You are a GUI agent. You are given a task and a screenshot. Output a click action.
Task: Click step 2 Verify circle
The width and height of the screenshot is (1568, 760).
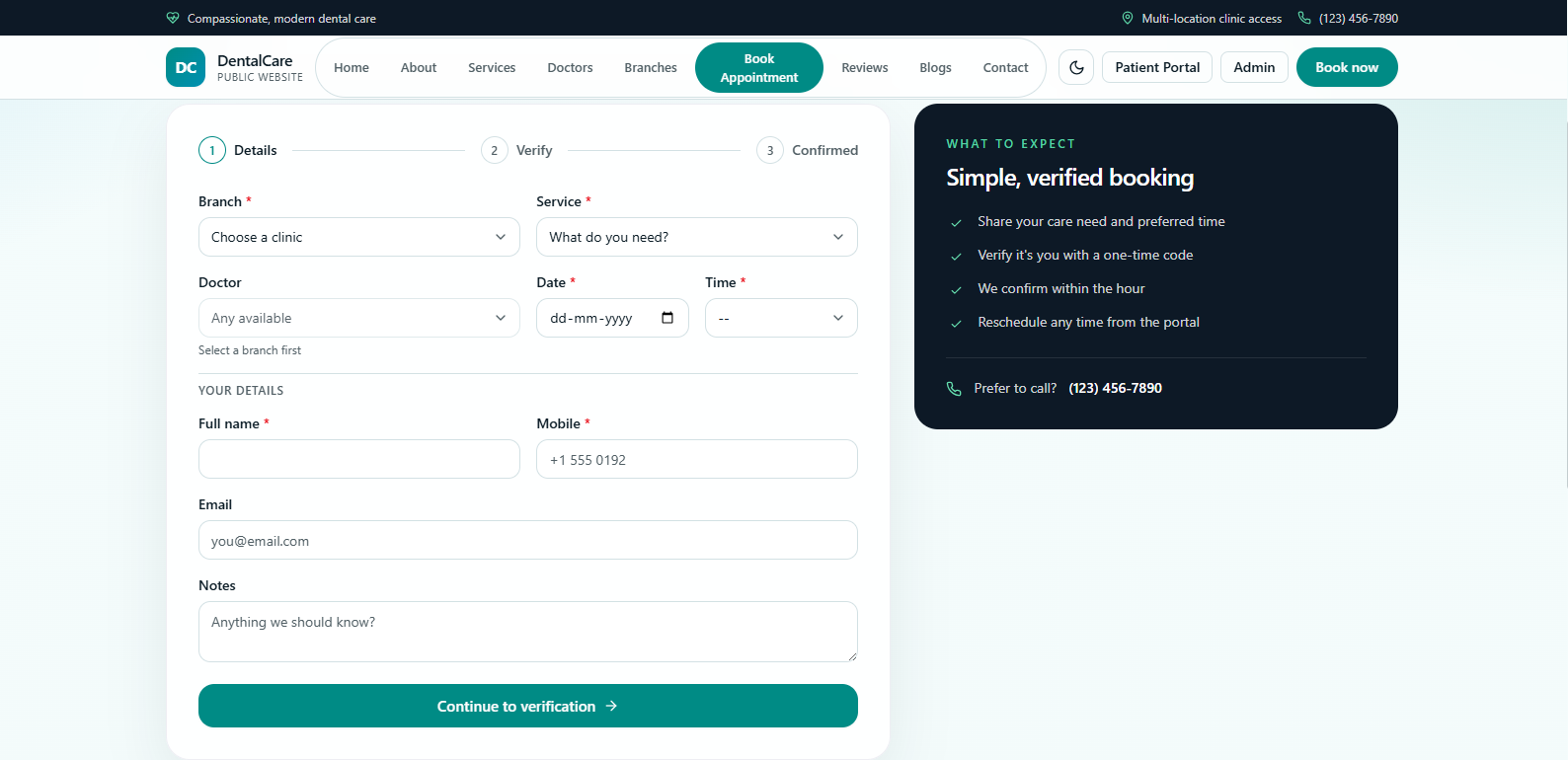point(495,150)
